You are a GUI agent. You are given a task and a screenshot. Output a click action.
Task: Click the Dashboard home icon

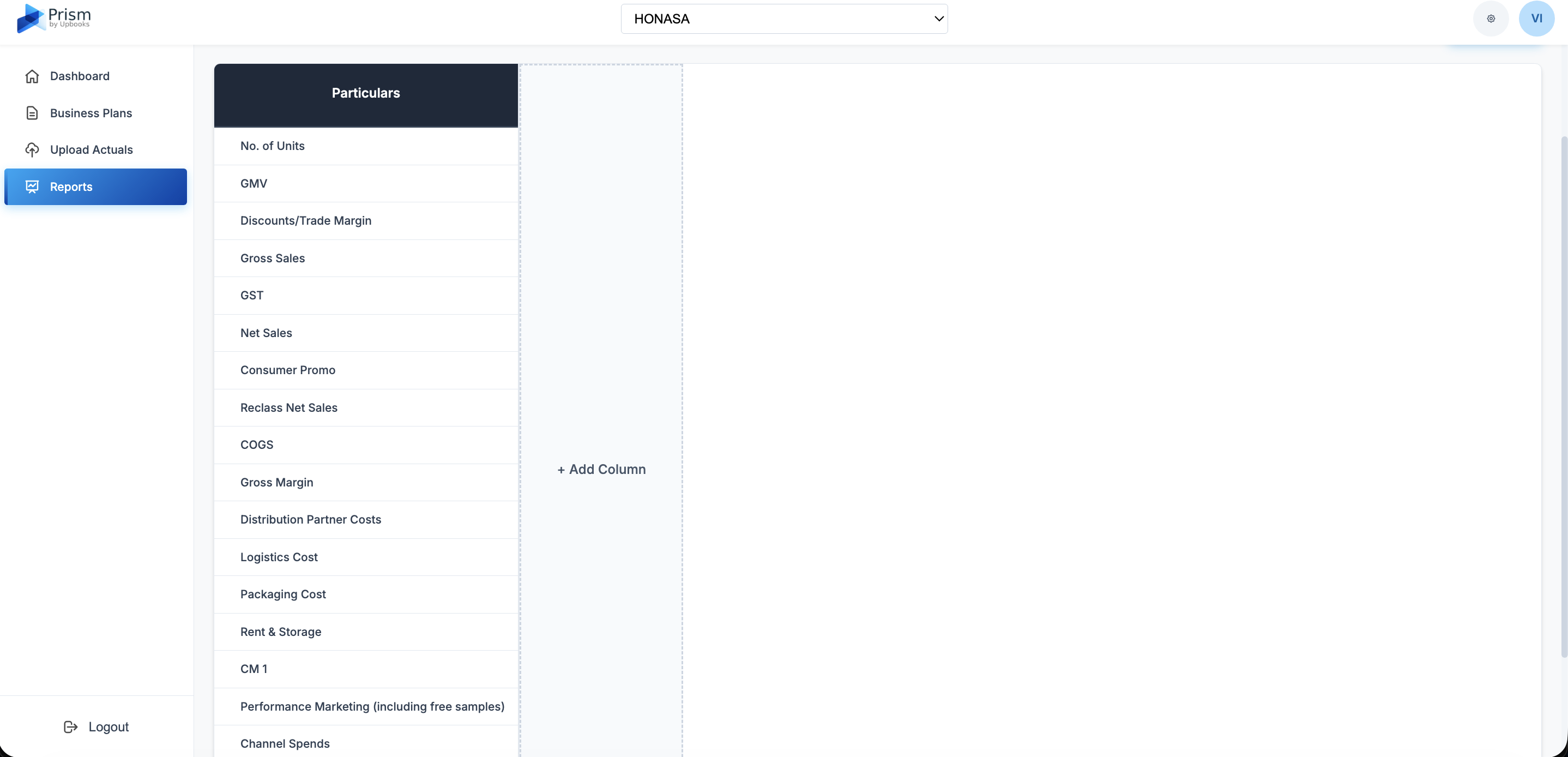pyautogui.click(x=32, y=76)
